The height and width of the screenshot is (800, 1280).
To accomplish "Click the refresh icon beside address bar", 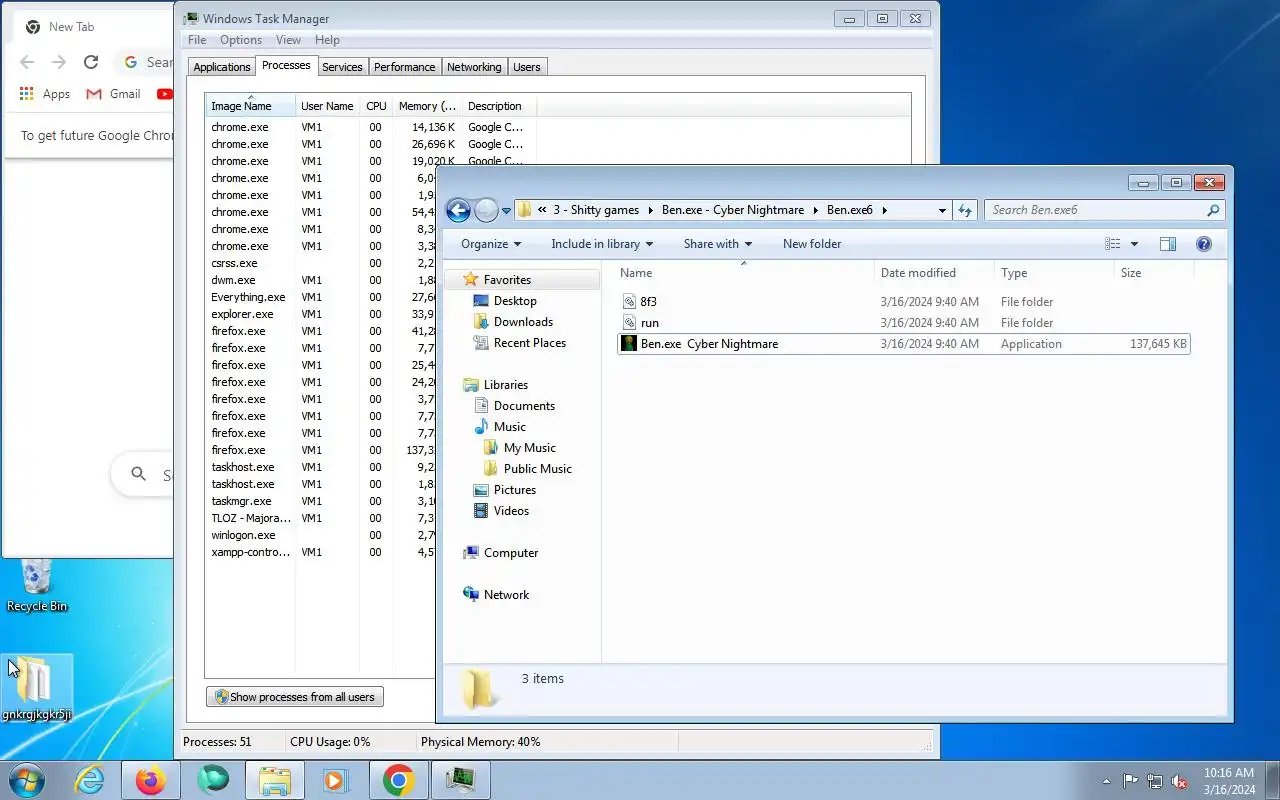I will click(x=965, y=210).
